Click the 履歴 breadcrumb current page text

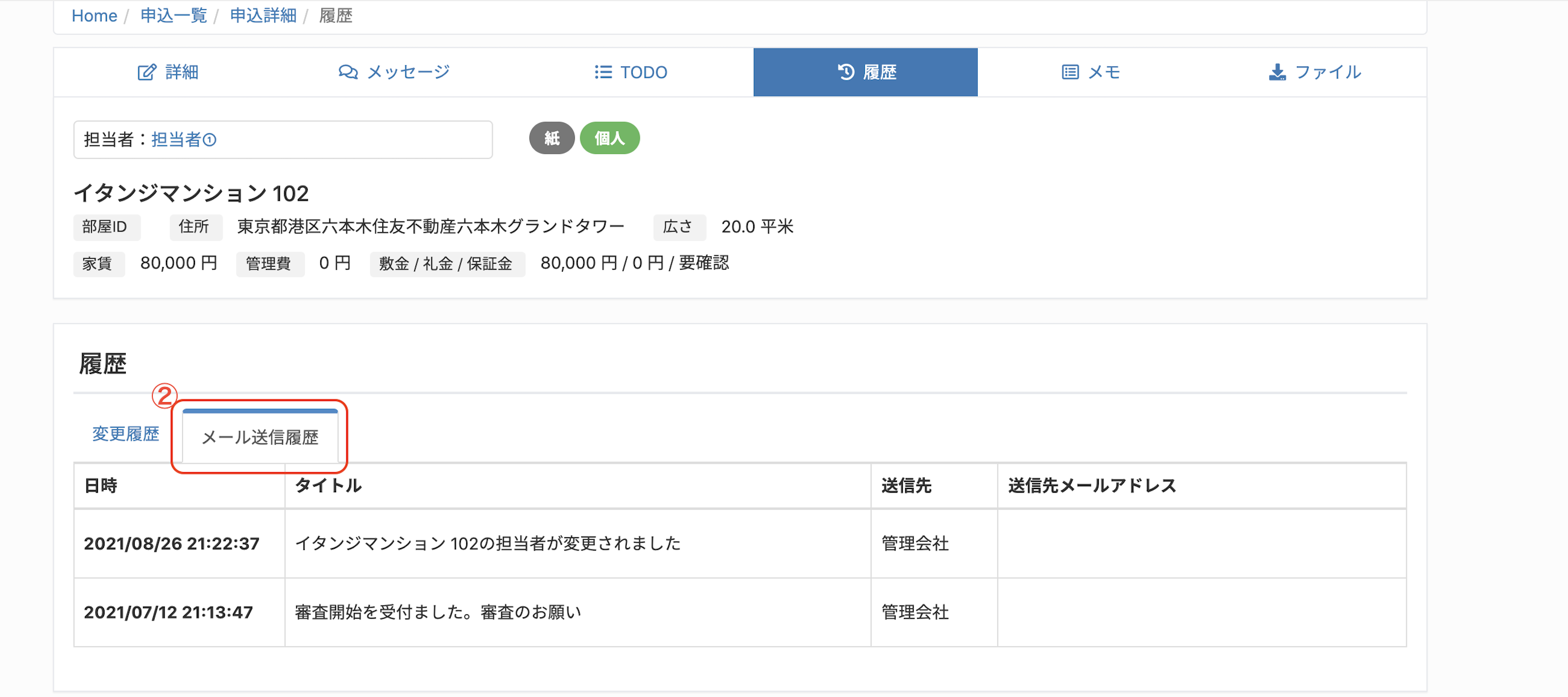point(336,16)
